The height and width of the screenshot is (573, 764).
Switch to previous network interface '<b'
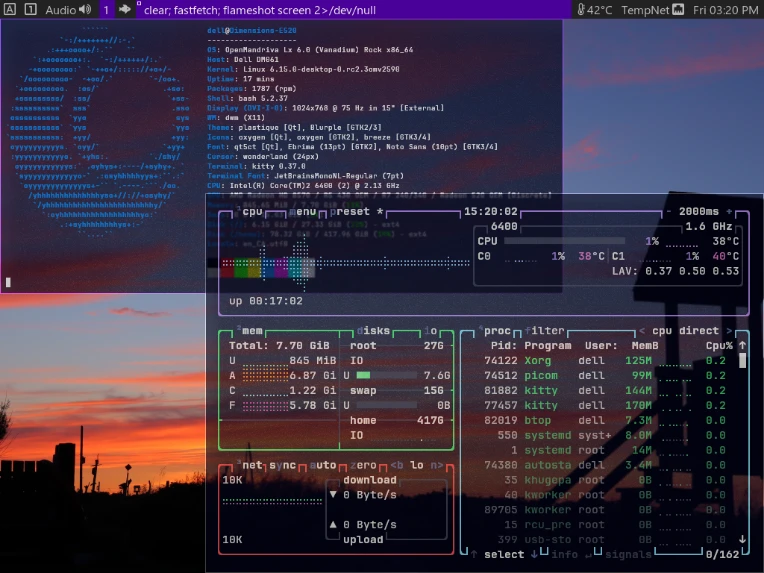click(x=397, y=465)
